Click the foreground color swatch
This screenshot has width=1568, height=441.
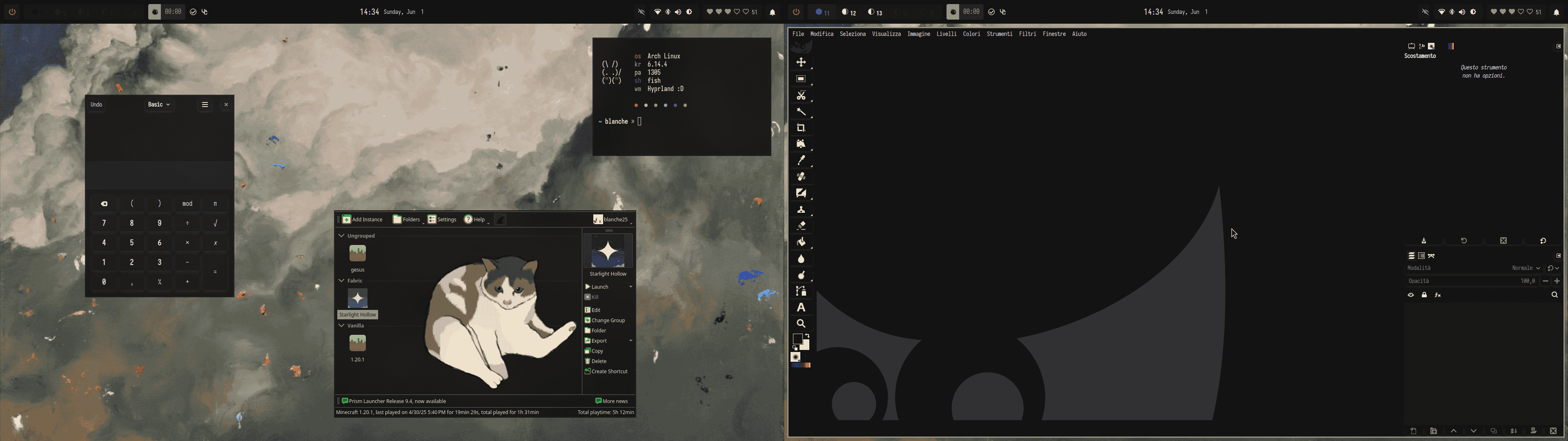tap(797, 339)
